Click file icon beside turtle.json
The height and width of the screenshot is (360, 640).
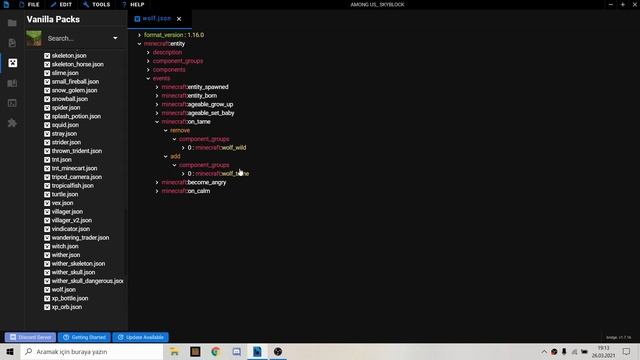pyautogui.click(x=47, y=194)
